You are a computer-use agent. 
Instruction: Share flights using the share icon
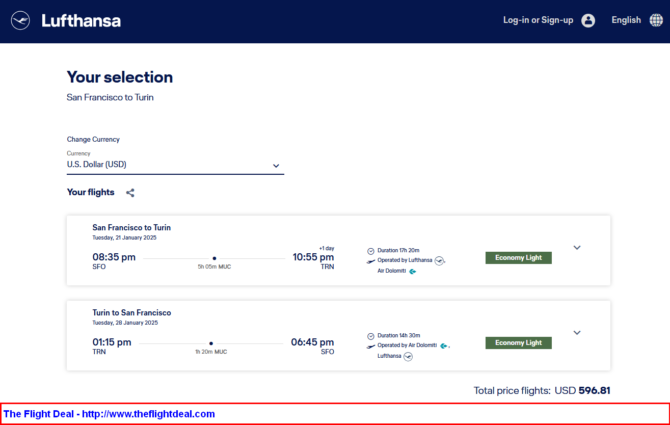[130, 193]
